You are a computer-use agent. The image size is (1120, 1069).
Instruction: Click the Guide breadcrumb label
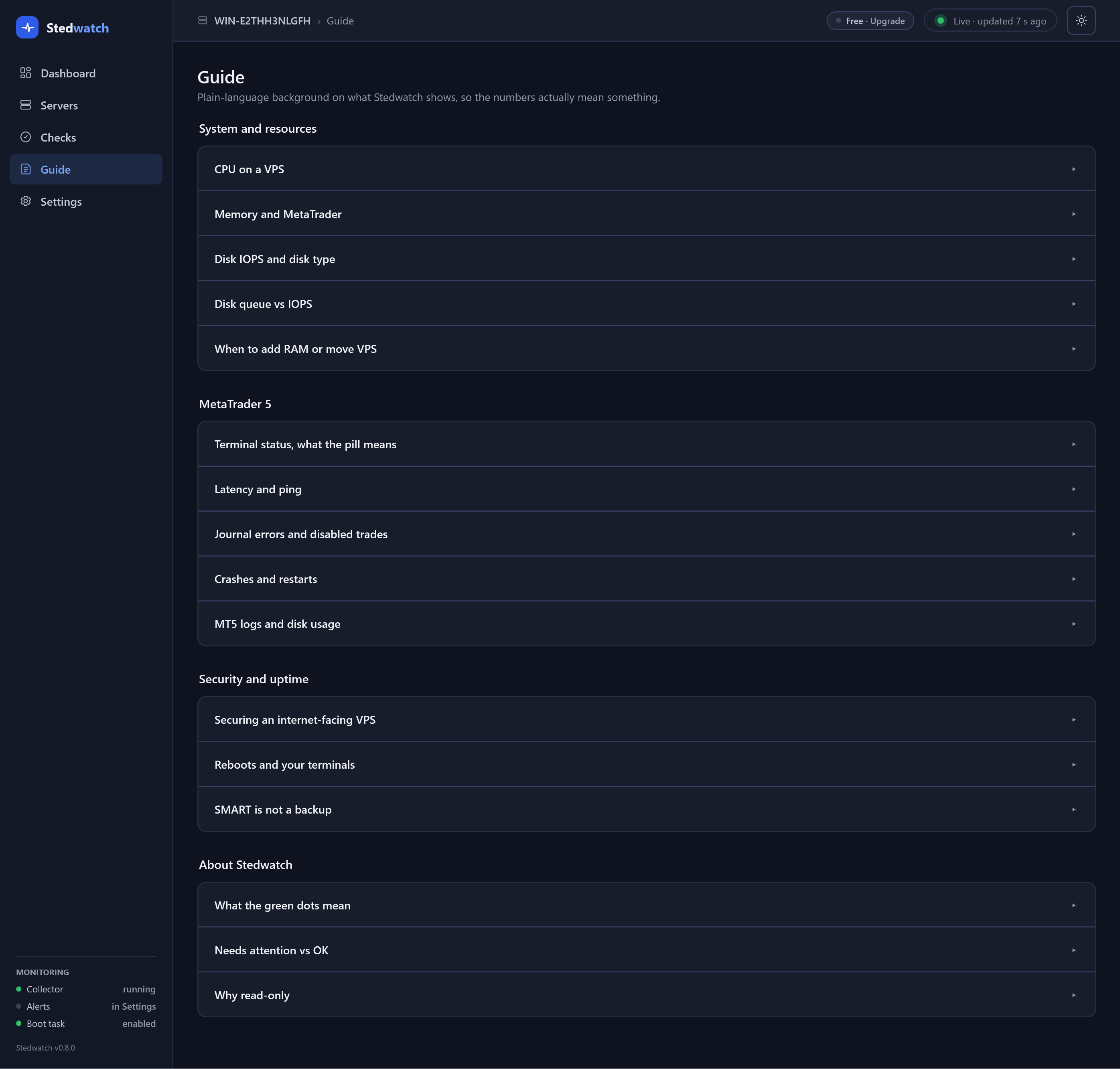pos(340,20)
